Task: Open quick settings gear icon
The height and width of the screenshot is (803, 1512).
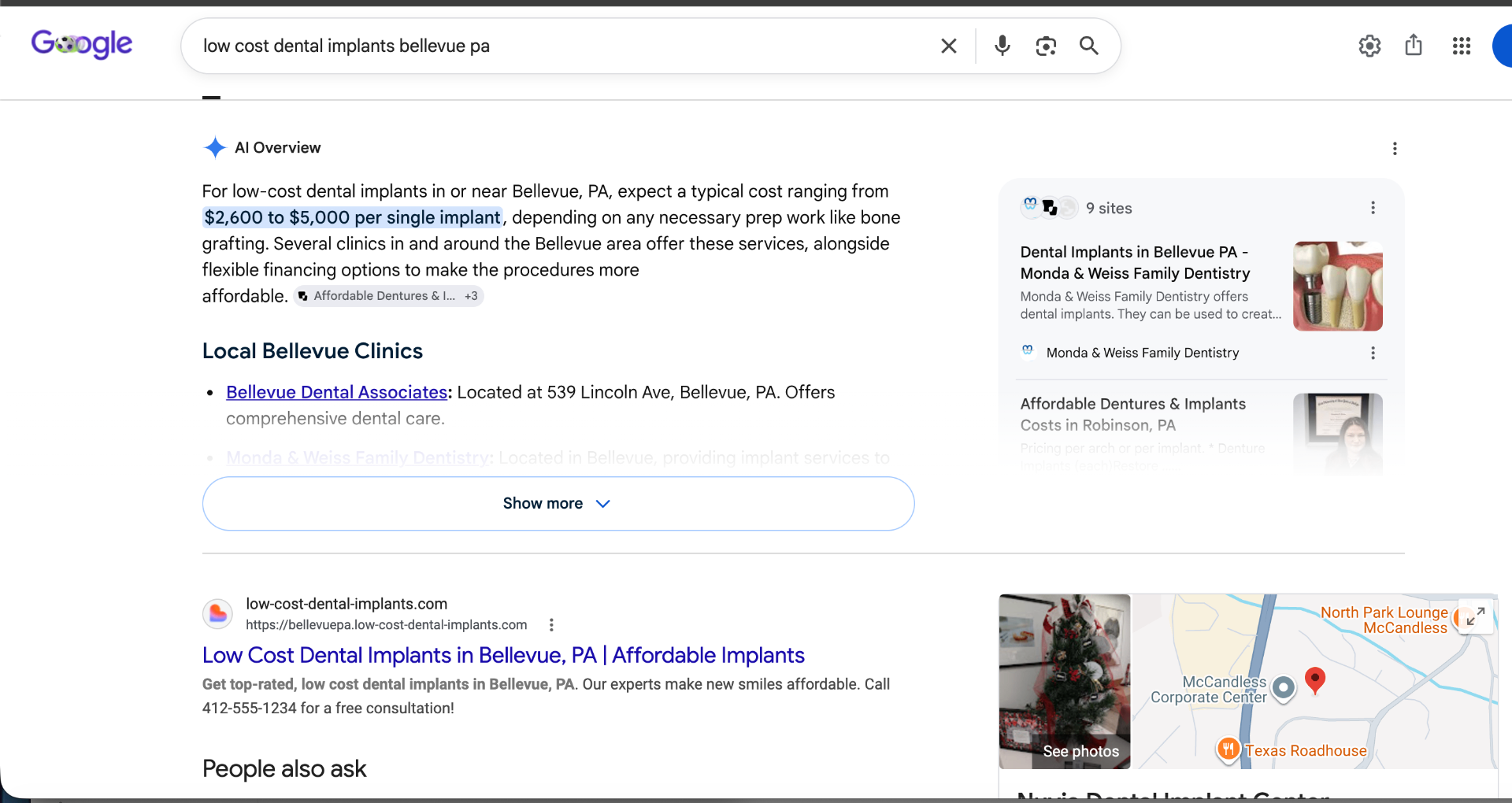Action: [x=1369, y=46]
